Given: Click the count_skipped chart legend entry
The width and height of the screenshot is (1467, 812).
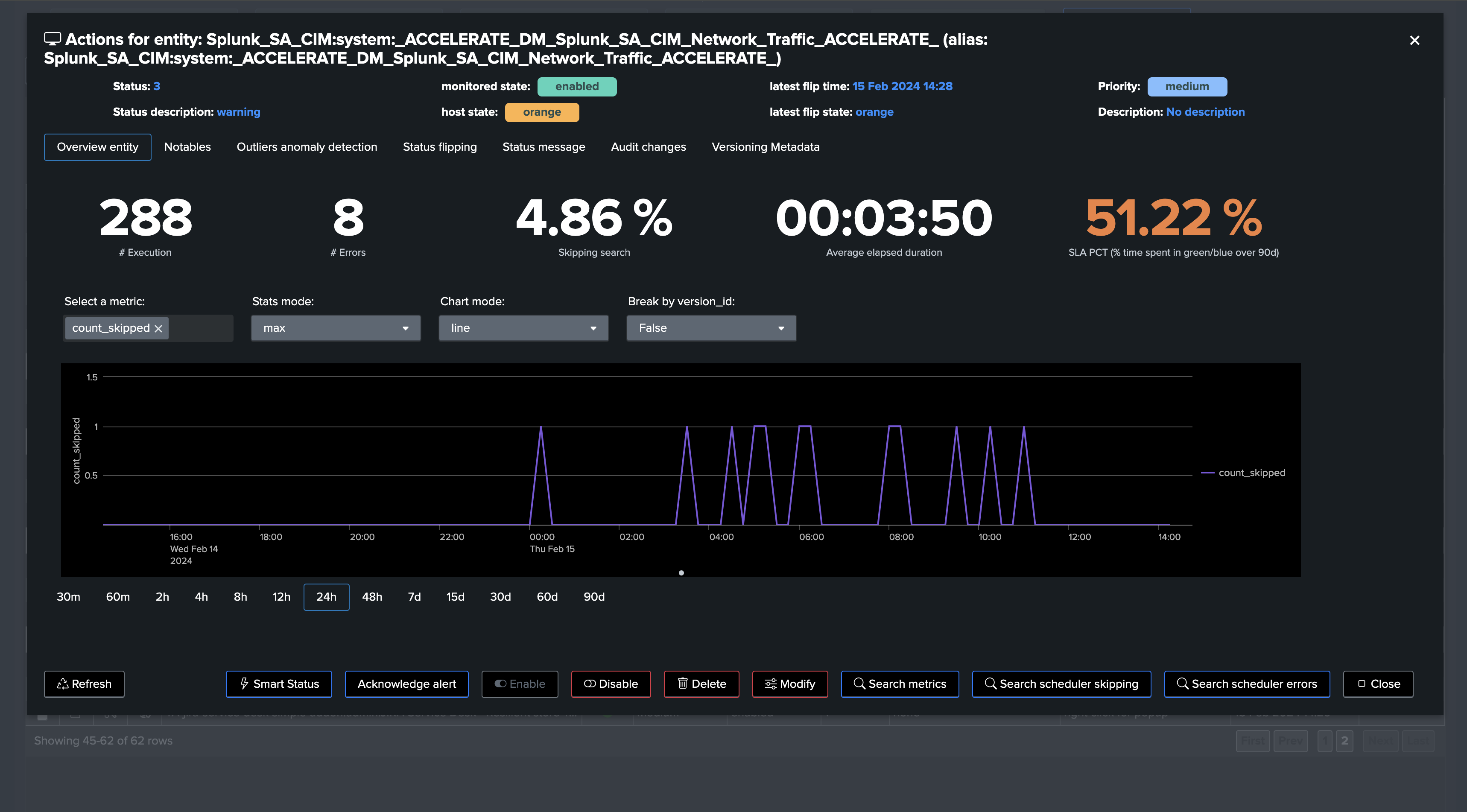Looking at the screenshot, I should 1243,473.
